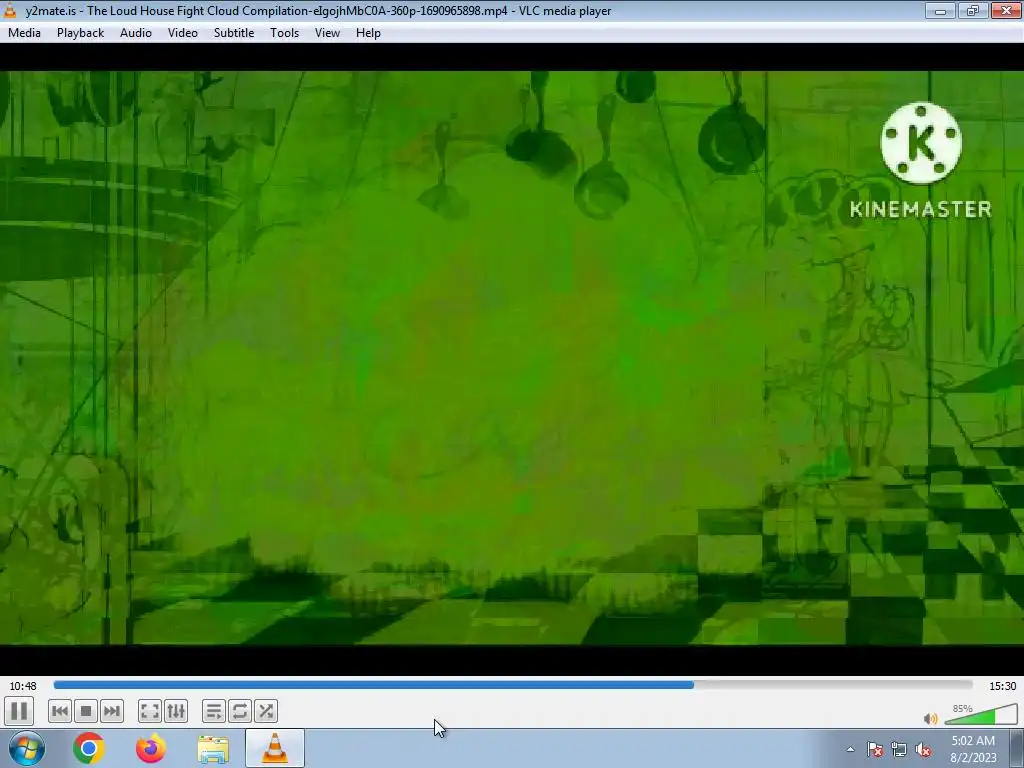The image size is (1024, 768).
Task: Open system volume tray icon
Action: (x=923, y=749)
